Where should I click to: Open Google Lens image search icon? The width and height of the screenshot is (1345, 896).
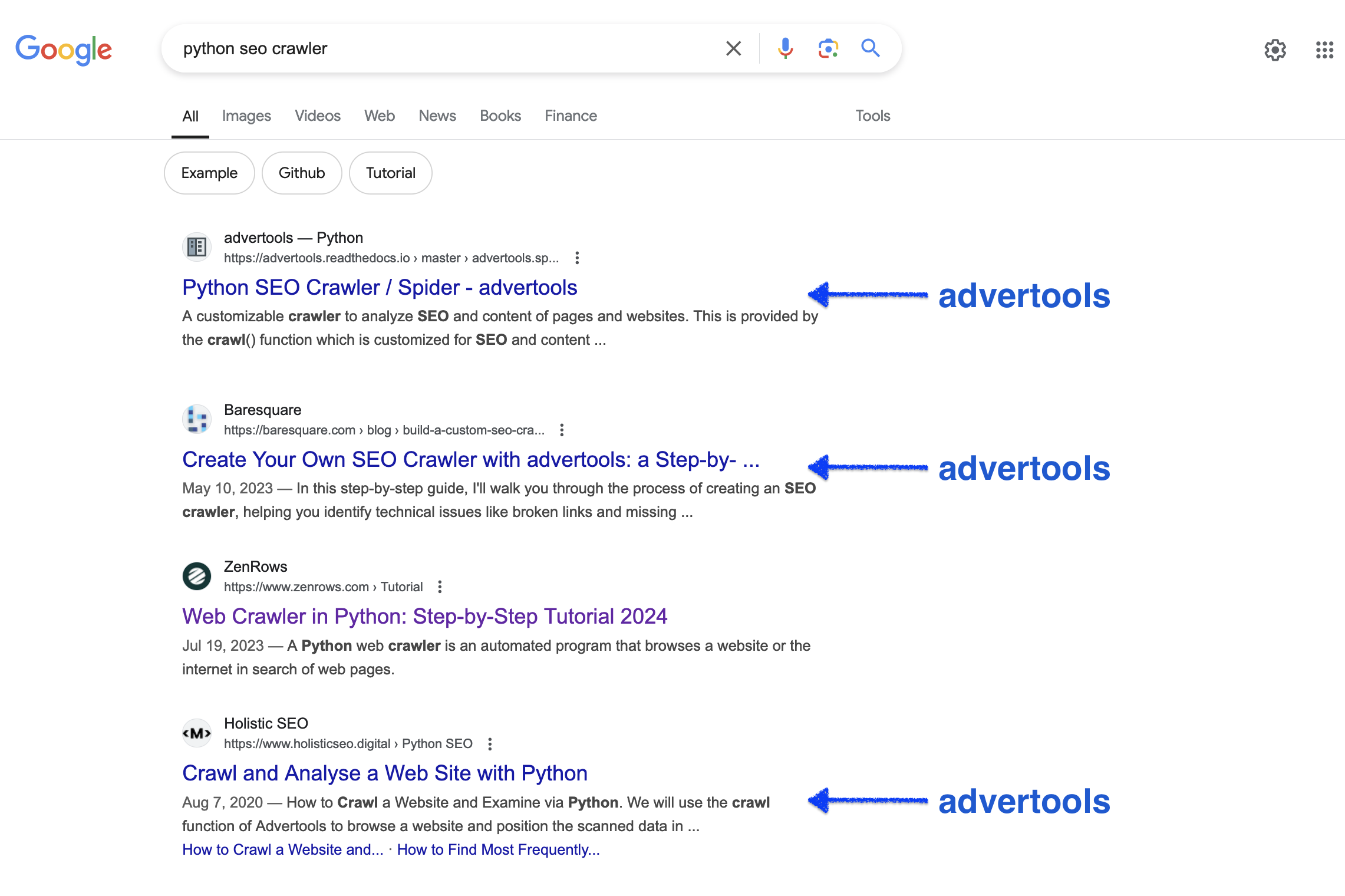point(828,48)
